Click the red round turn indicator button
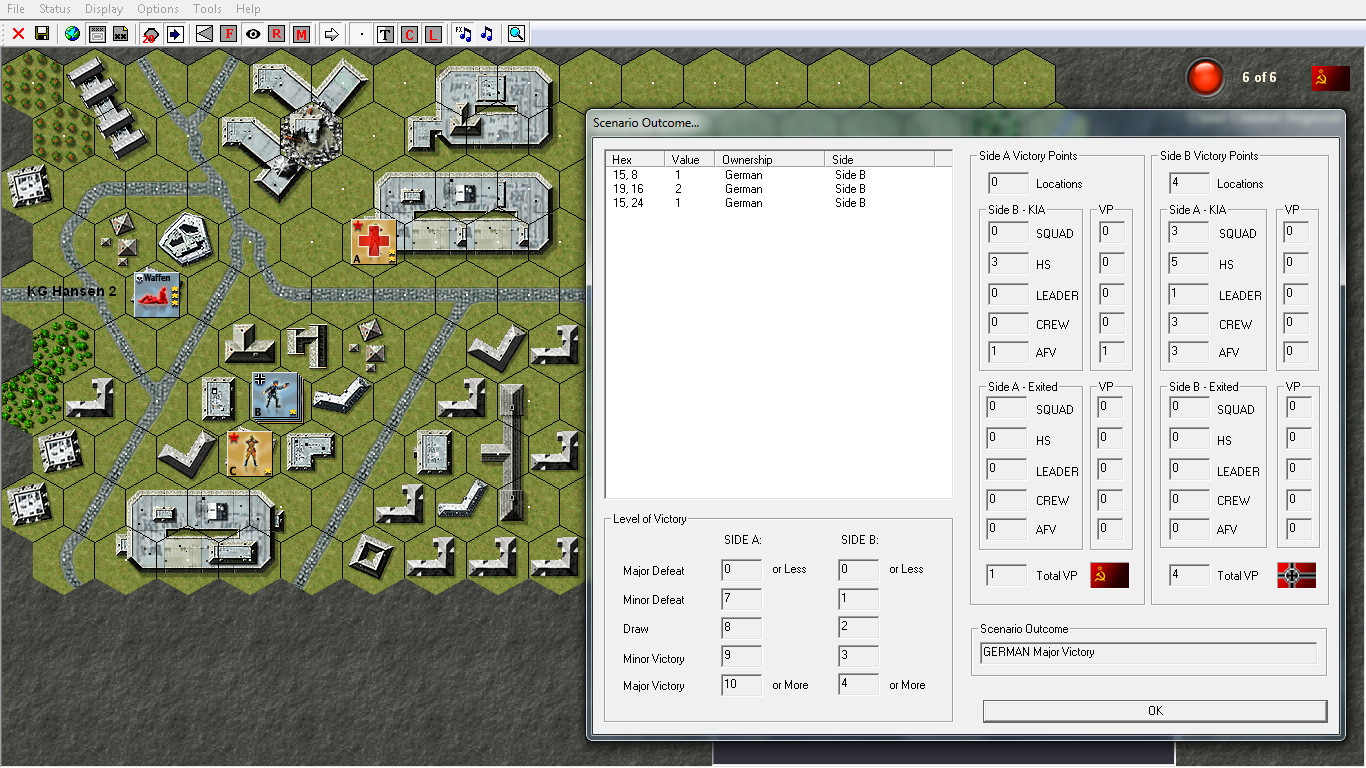1366x768 pixels. tap(1205, 78)
